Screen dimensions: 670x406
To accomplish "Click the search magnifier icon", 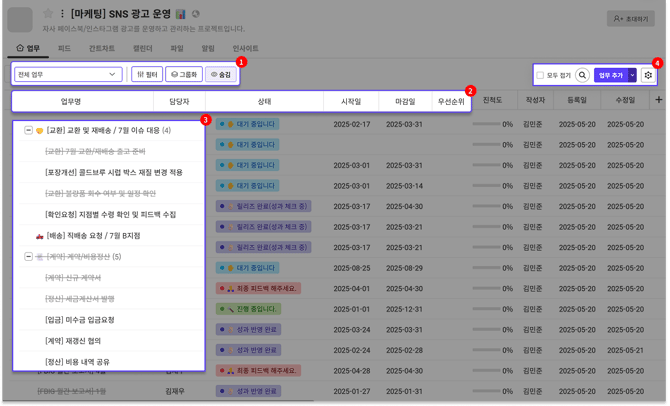I will click(x=582, y=75).
